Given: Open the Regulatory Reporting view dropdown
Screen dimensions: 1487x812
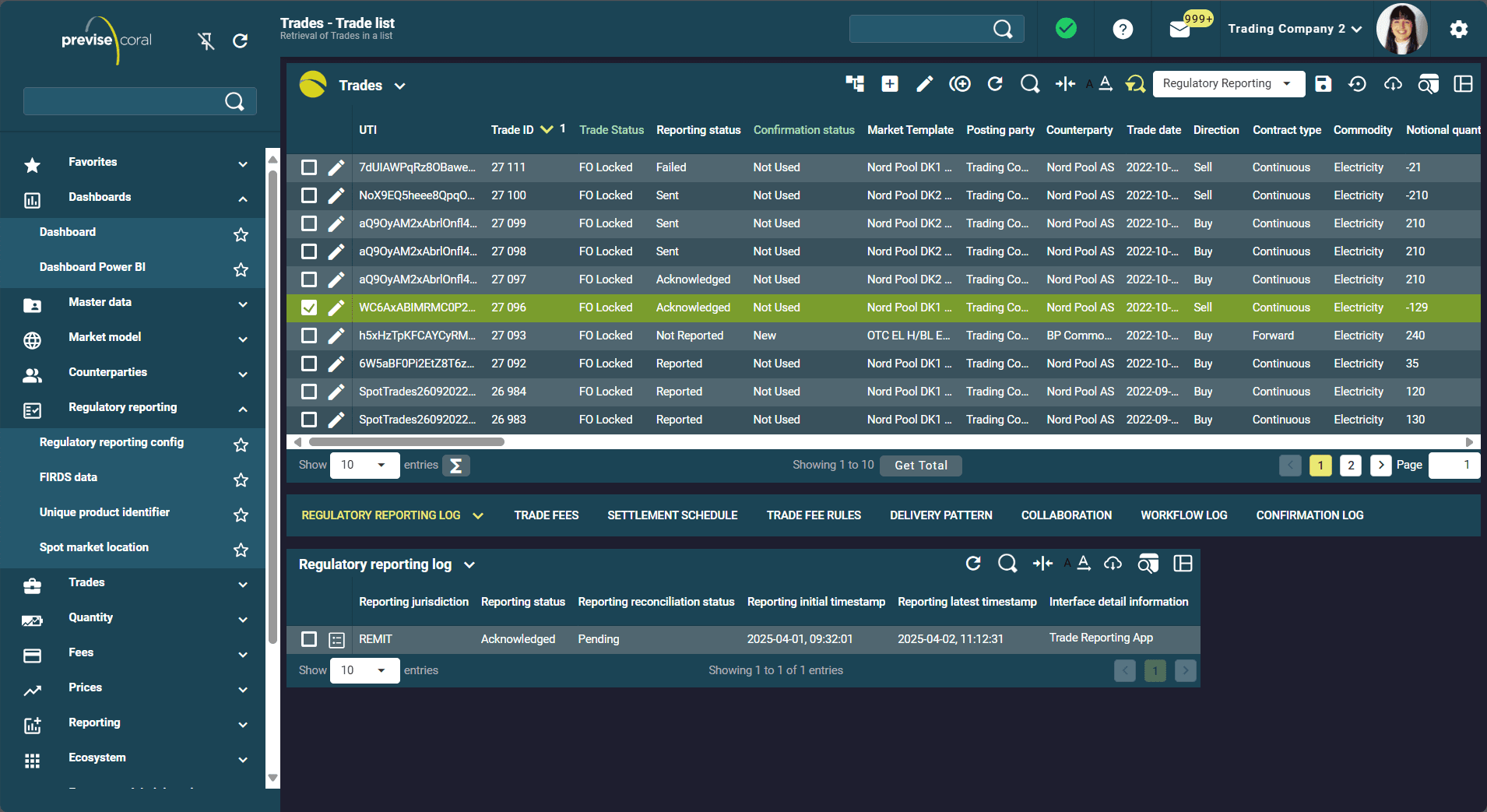Looking at the screenshot, I should tap(1228, 83).
